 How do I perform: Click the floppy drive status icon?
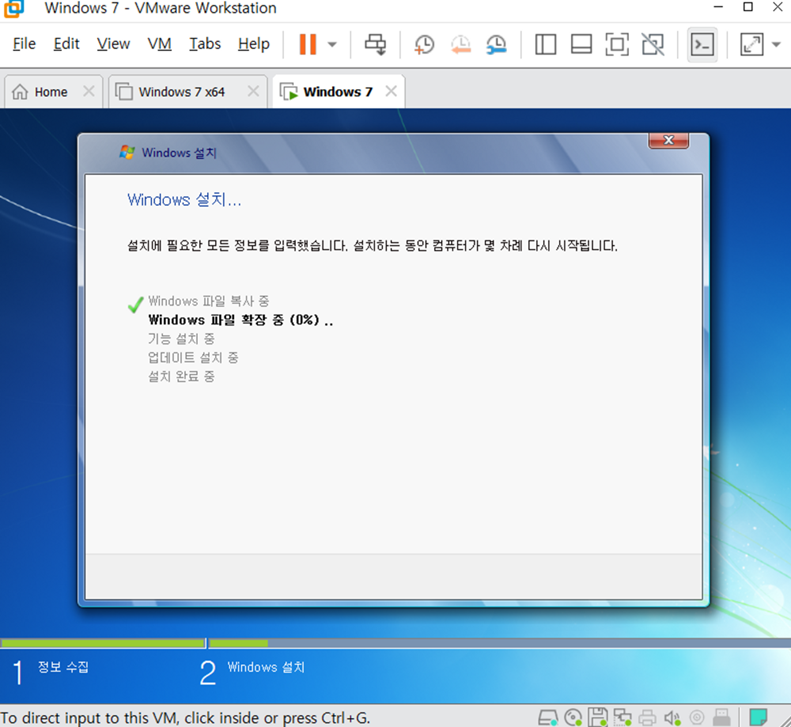point(598,717)
